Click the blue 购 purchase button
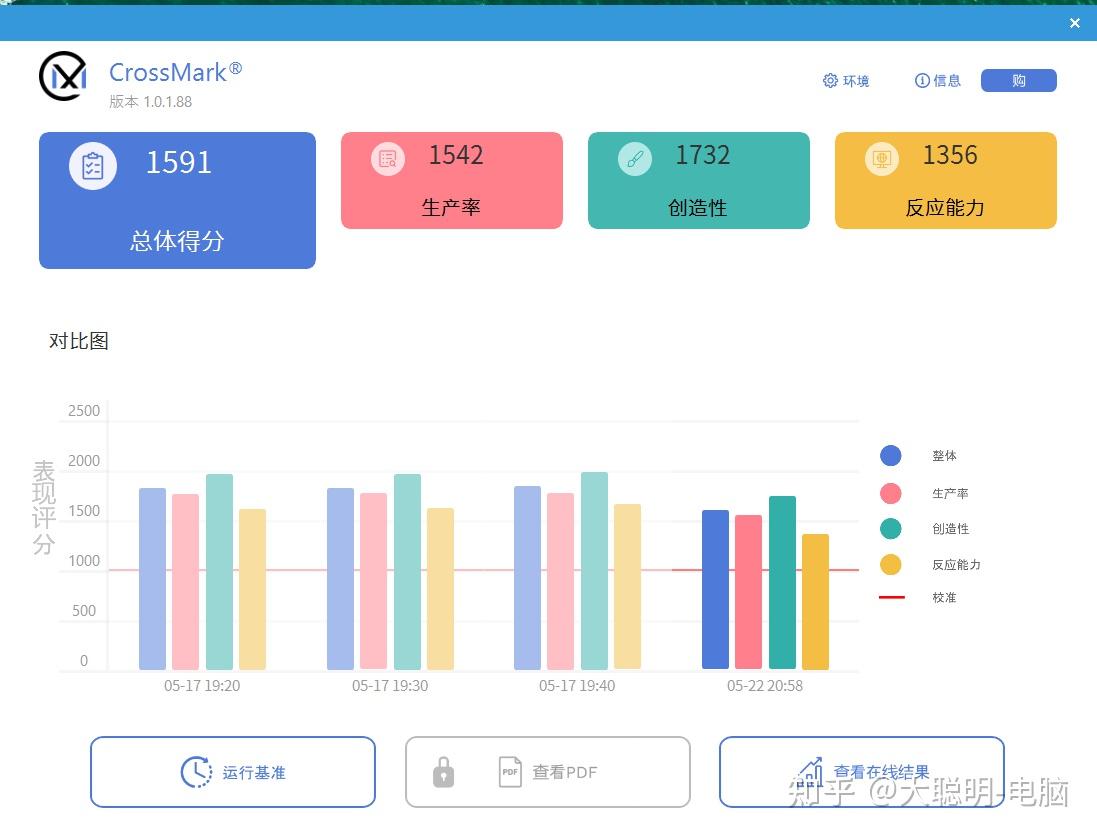1097x838 pixels. pos(1018,80)
